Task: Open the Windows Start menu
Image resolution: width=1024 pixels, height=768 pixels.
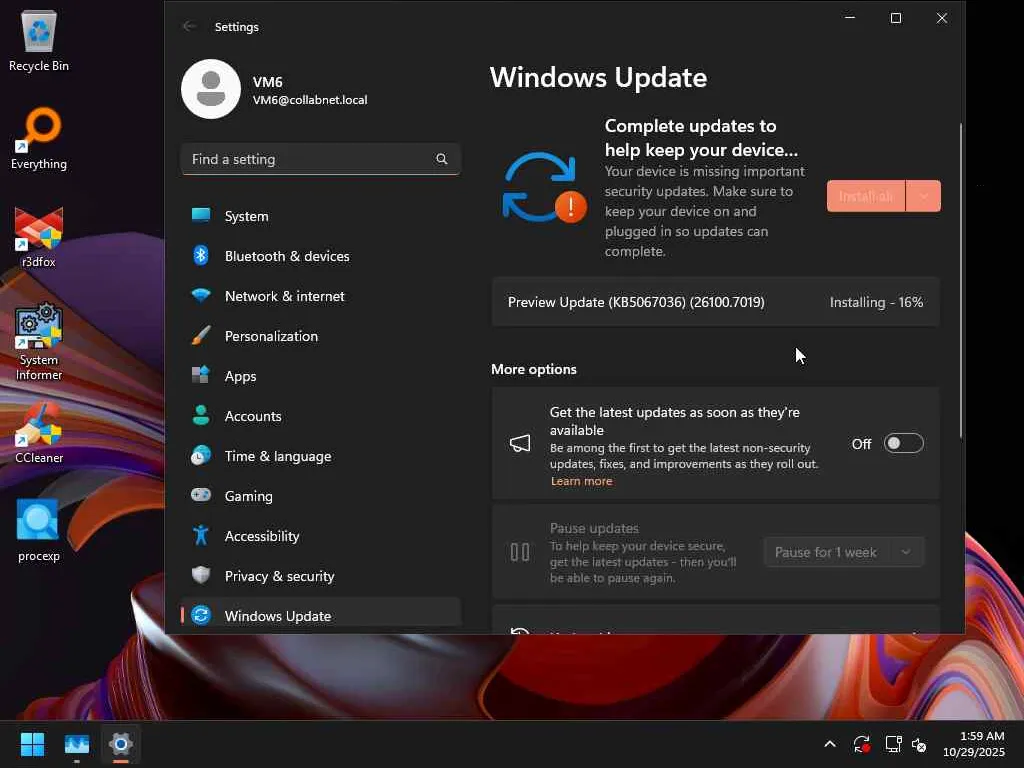Action: 32,743
